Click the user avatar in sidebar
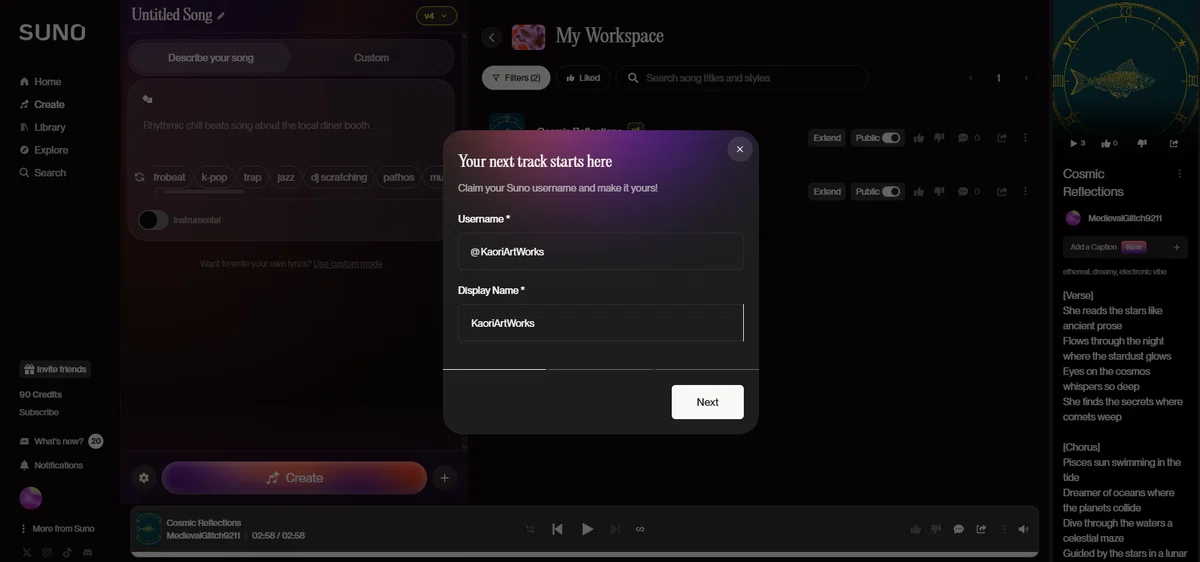Image resolution: width=1200 pixels, height=562 pixels. click(31, 498)
